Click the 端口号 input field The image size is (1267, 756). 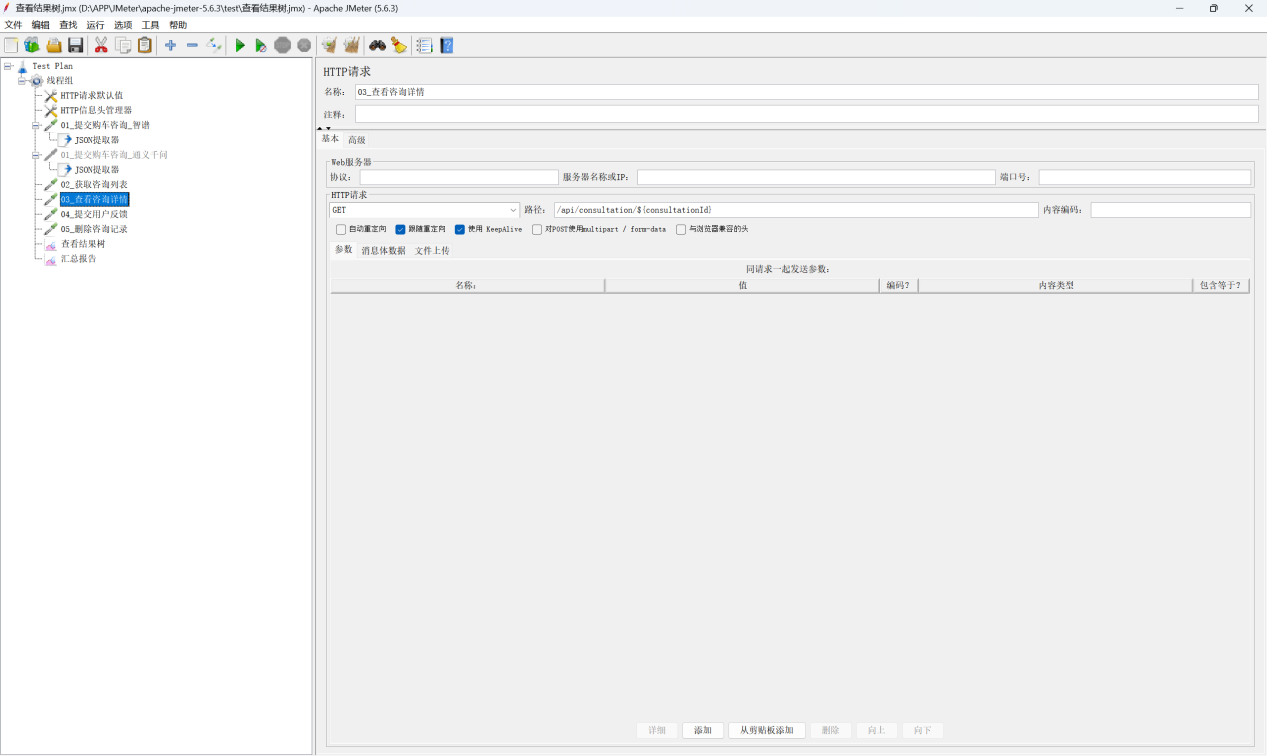pyautogui.click(x=1144, y=177)
